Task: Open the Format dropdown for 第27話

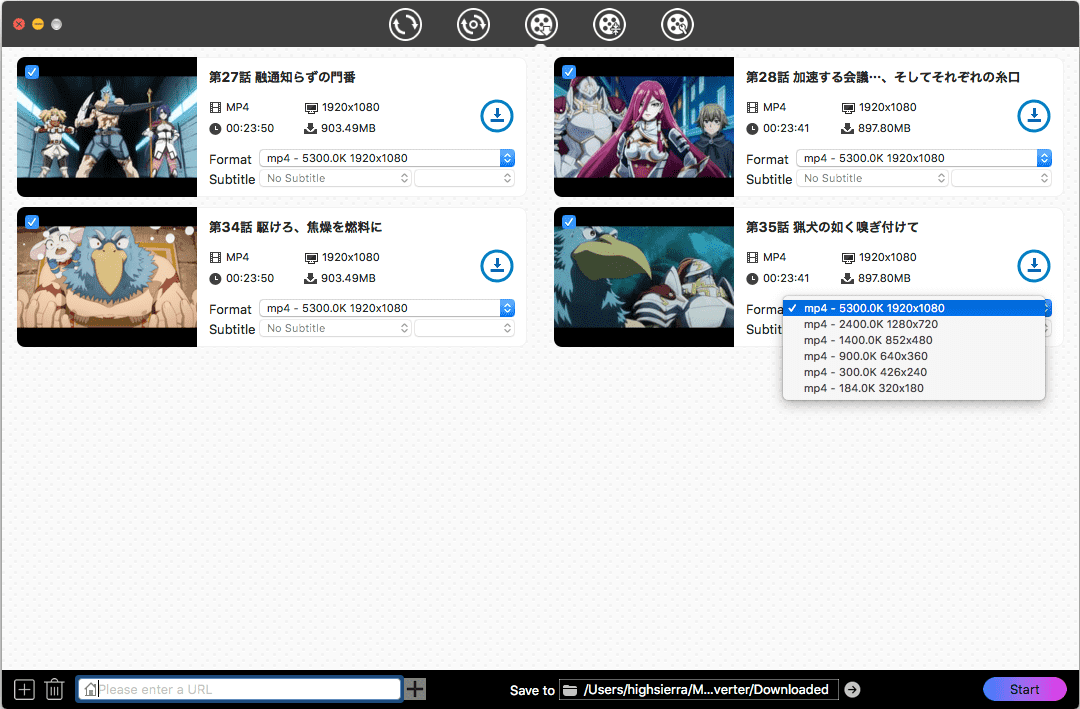Action: click(x=387, y=158)
